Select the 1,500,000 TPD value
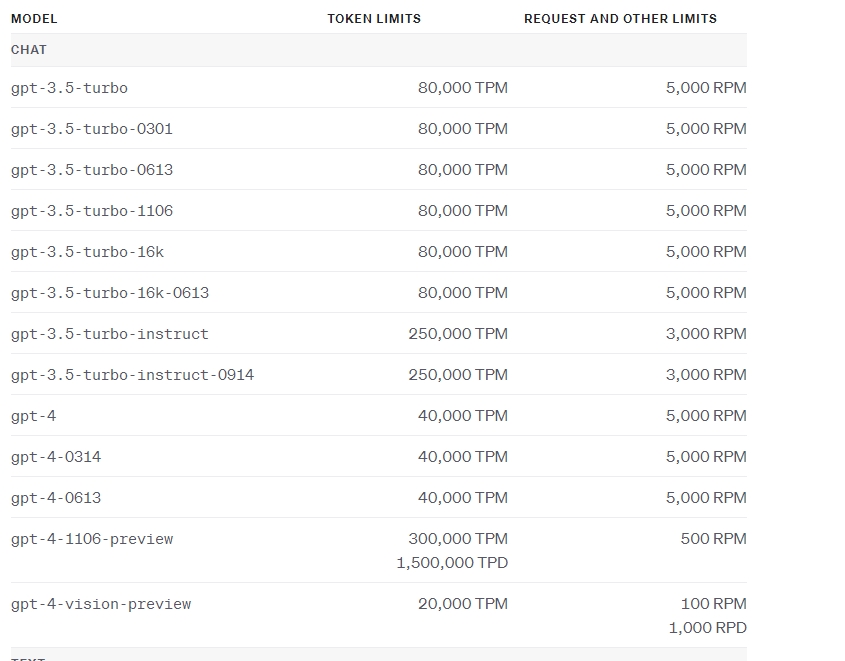The width and height of the screenshot is (845, 661). (452, 563)
